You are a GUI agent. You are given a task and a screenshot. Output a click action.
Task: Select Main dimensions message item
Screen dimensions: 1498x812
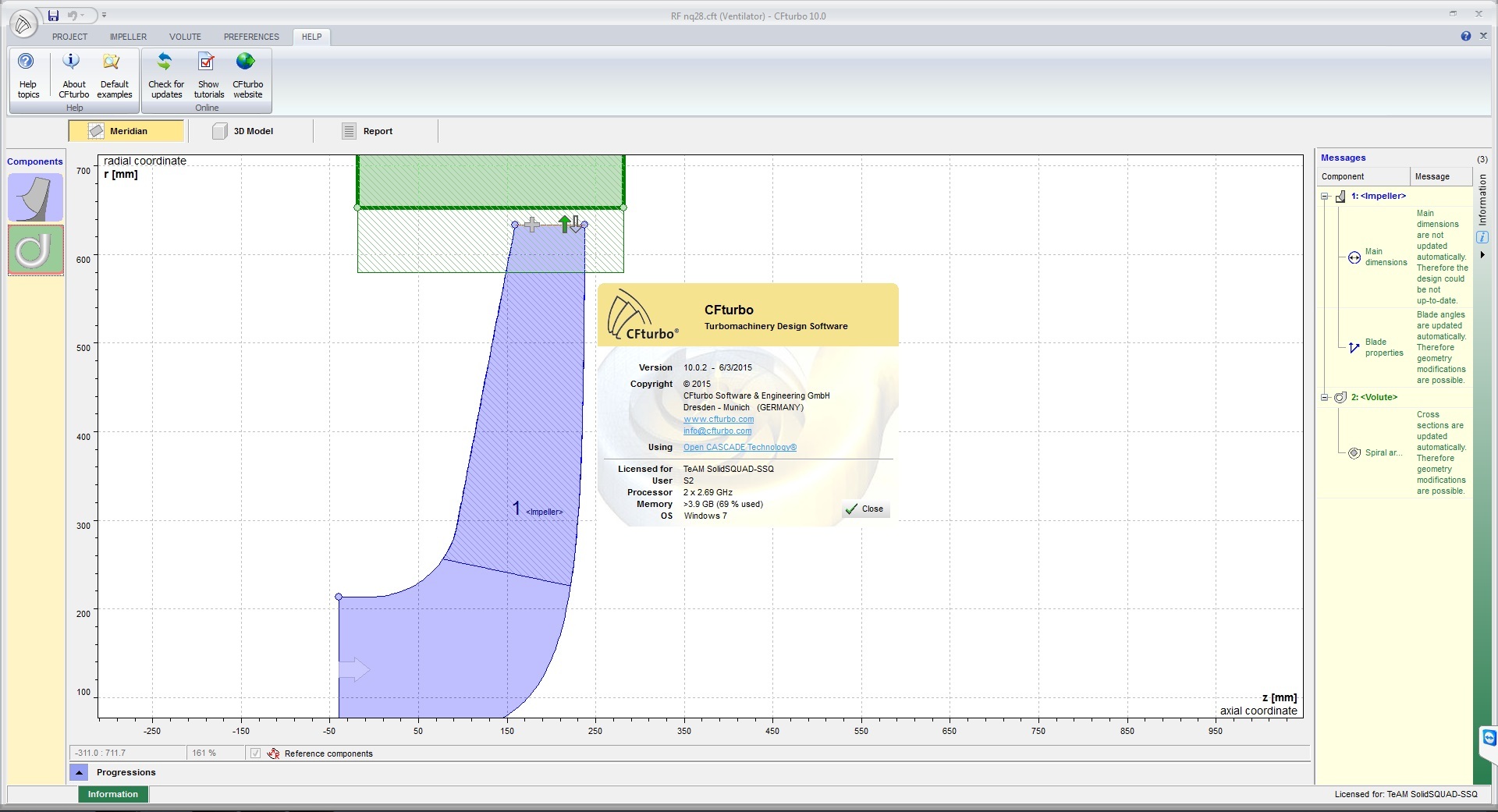[1386, 257]
